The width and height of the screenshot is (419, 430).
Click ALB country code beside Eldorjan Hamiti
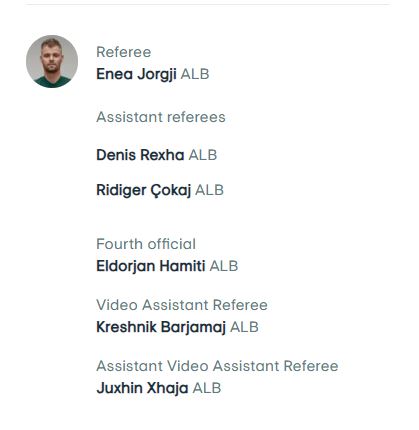coord(224,266)
